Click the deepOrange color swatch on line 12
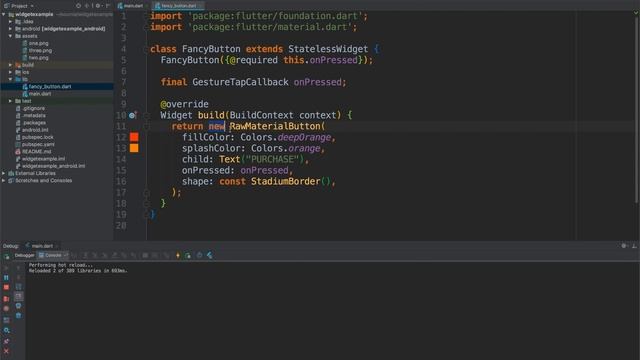This screenshot has height=360, width=640. coord(134,137)
